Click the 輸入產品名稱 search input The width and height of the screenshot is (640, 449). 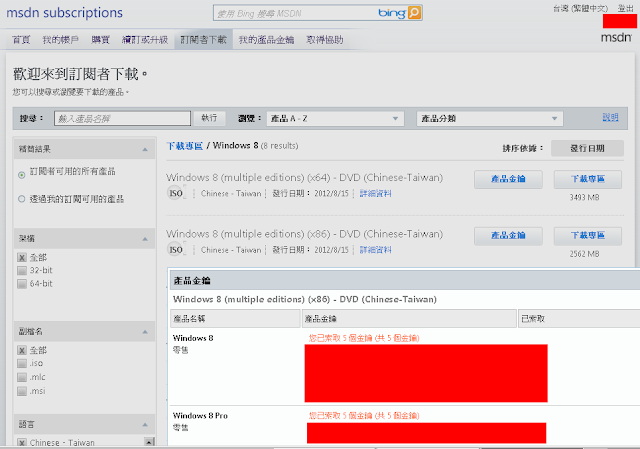tap(122, 118)
